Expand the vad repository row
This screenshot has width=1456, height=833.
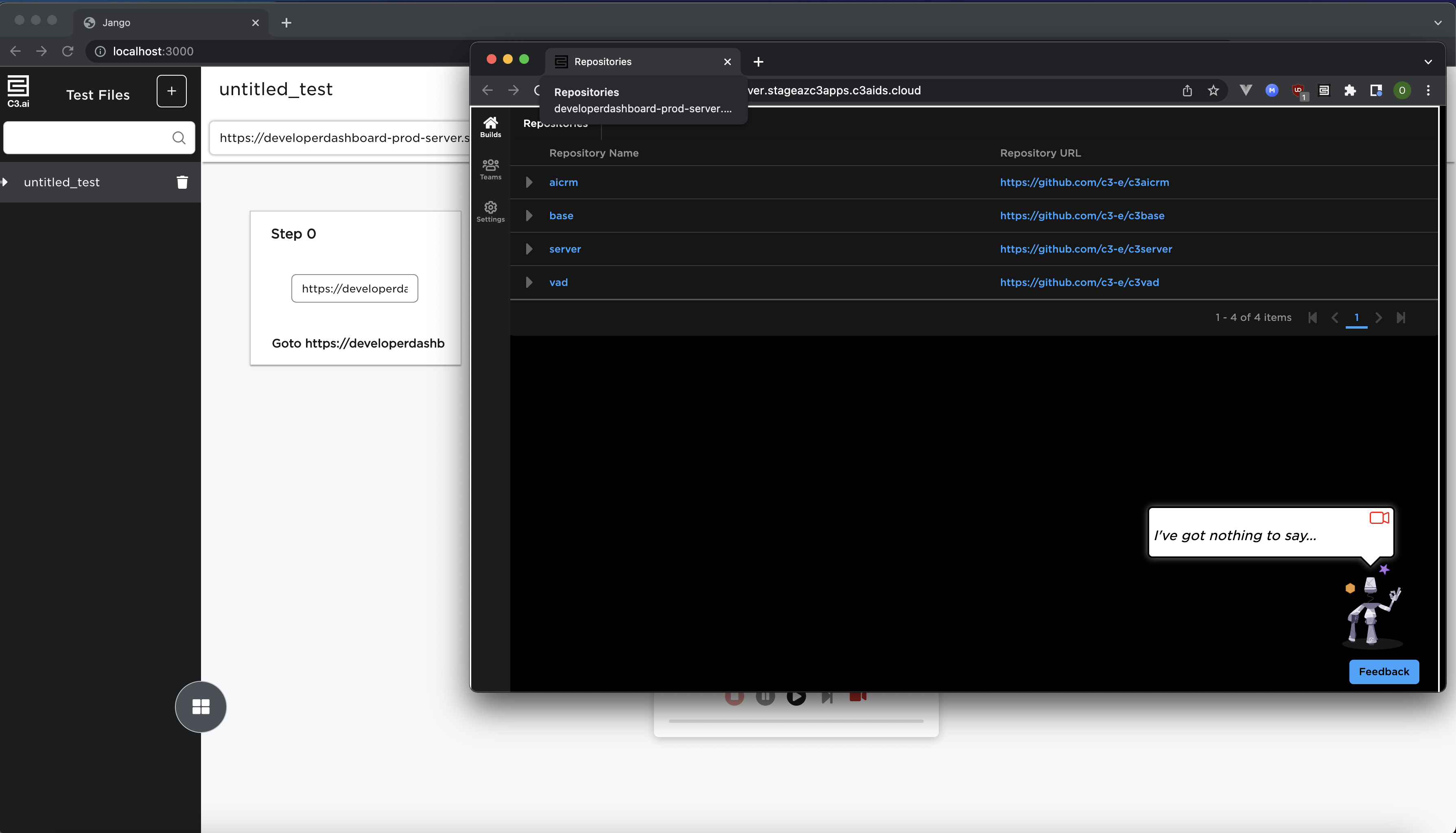coord(529,282)
